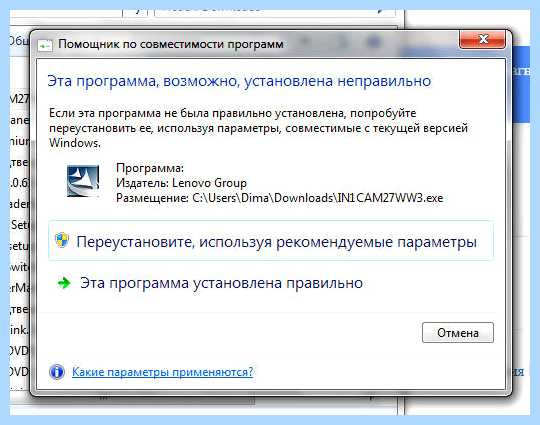540x425 pixels.
Task: Select "Эта программа установлена правильно"
Action: click(x=221, y=283)
